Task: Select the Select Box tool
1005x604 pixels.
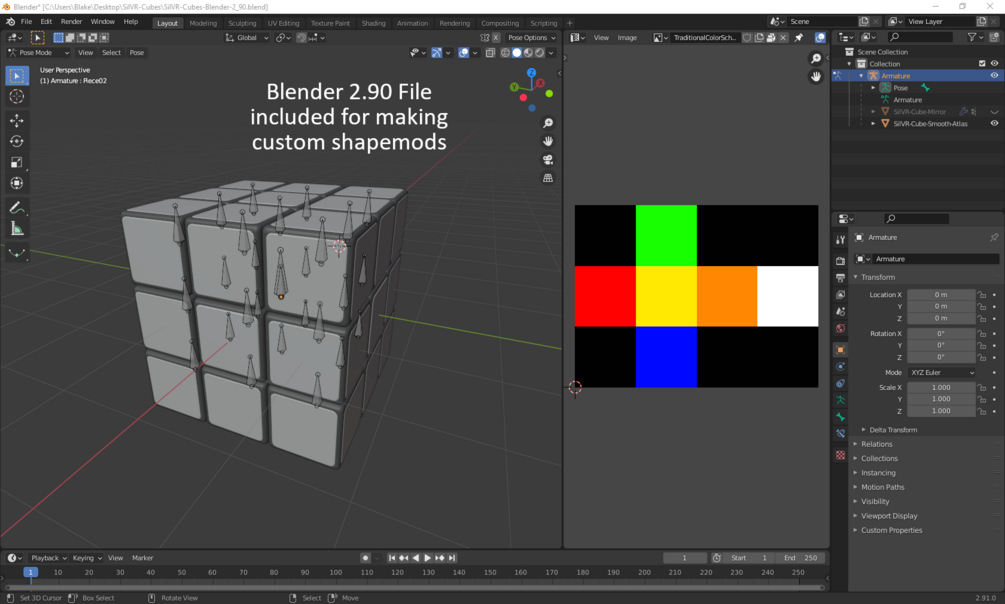Action: click(x=17, y=76)
